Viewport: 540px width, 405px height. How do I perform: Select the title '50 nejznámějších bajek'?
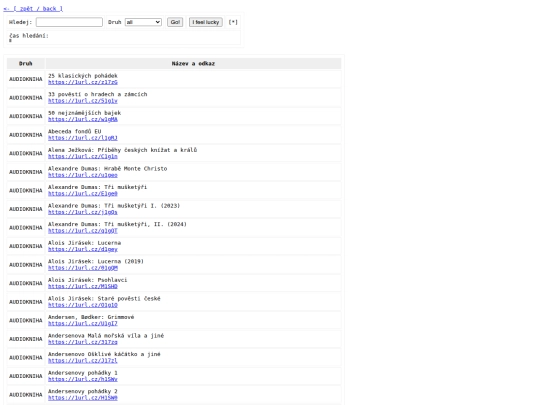[84, 113]
